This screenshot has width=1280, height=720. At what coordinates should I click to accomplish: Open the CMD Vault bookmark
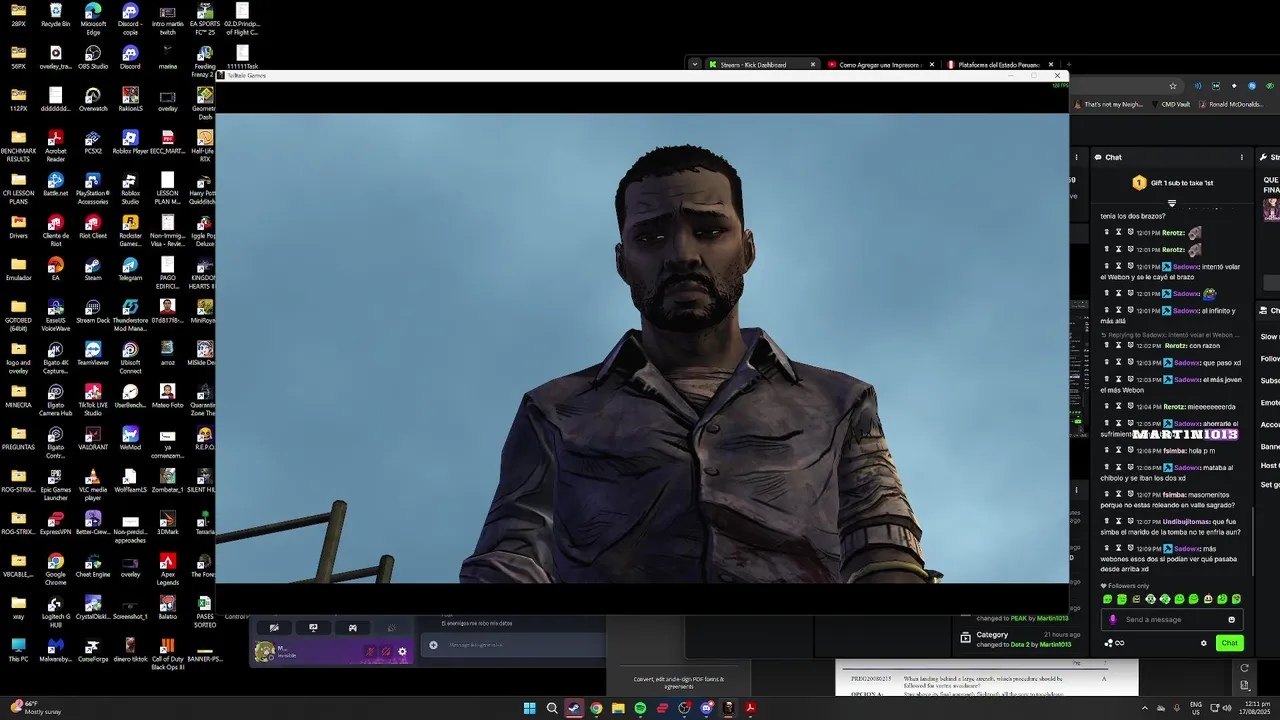[1171, 104]
